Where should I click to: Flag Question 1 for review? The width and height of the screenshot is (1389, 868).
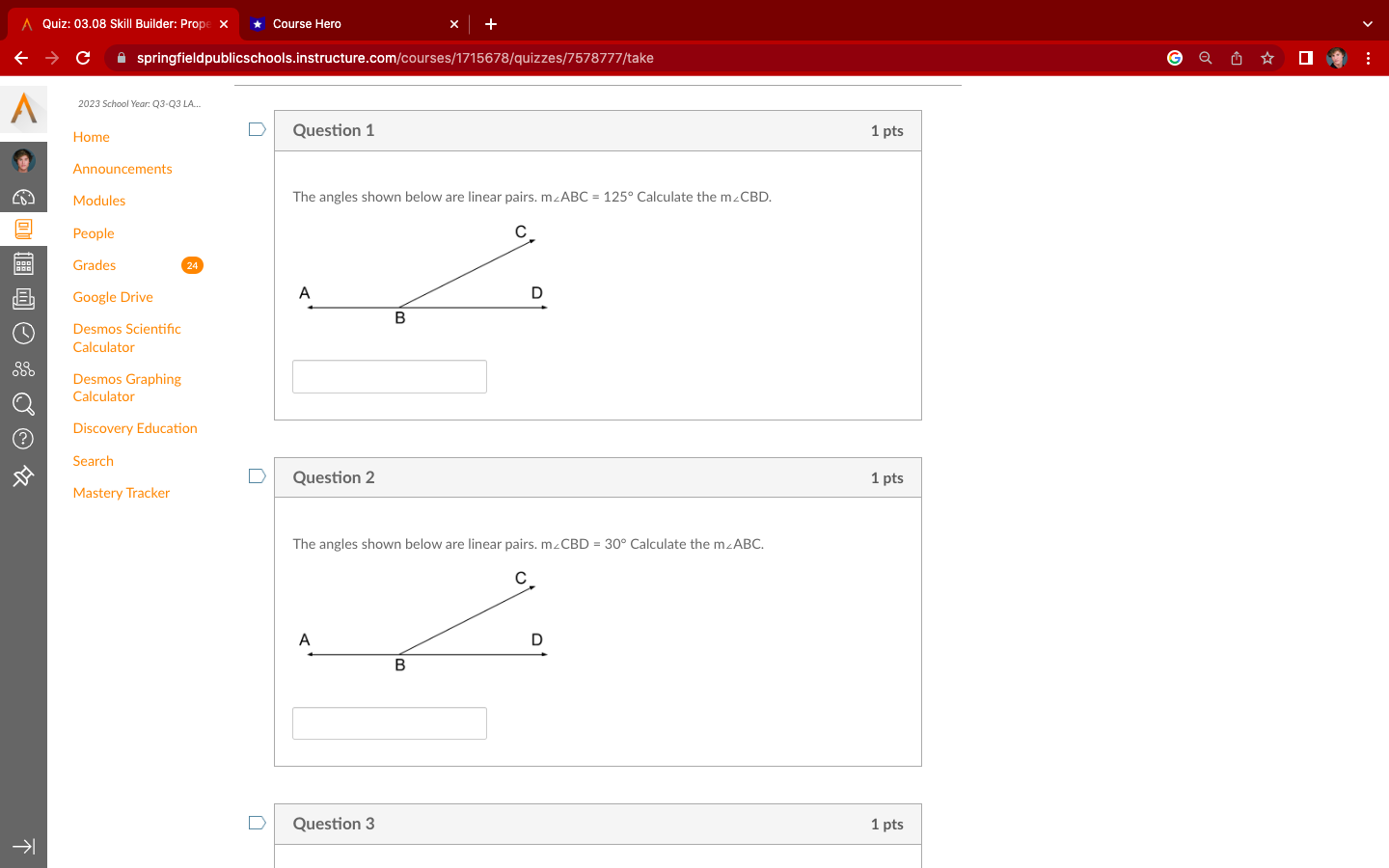tap(257, 129)
